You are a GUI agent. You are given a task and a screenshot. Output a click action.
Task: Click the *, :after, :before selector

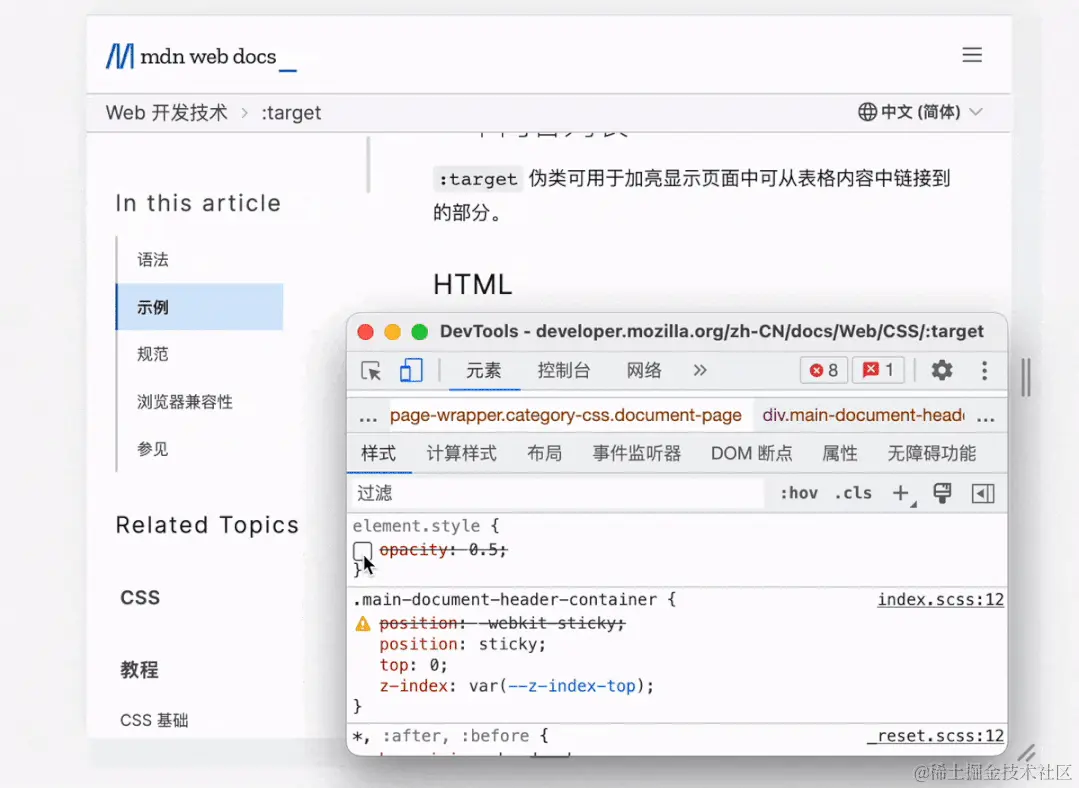click(x=441, y=736)
